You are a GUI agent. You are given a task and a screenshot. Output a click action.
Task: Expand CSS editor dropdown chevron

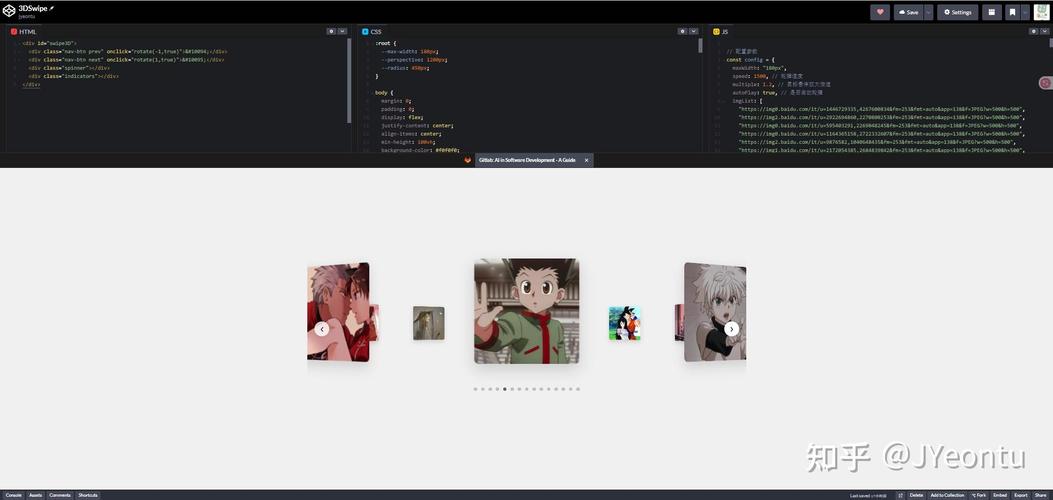tap(694, 31)
